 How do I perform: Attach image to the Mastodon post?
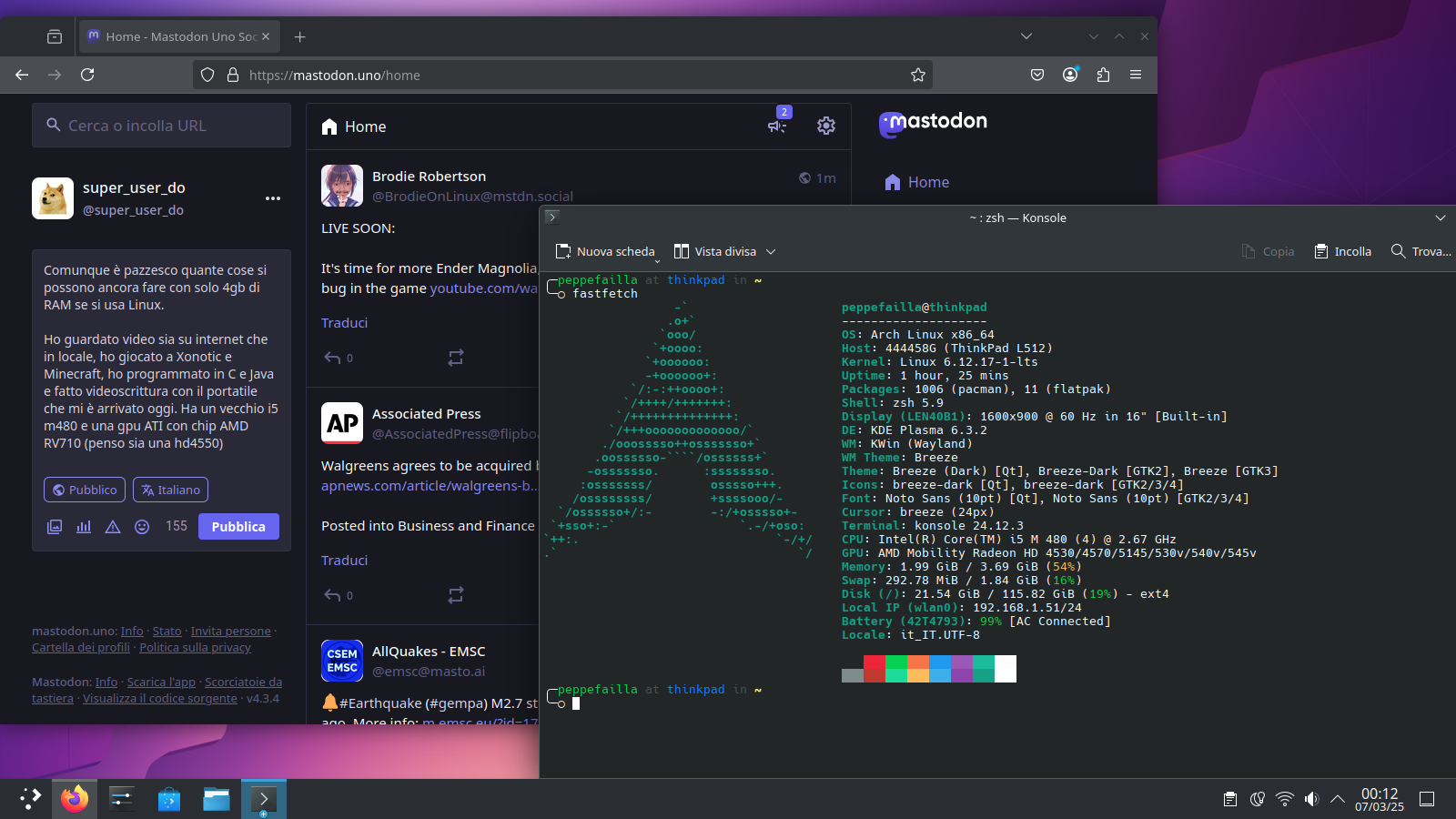55,527
